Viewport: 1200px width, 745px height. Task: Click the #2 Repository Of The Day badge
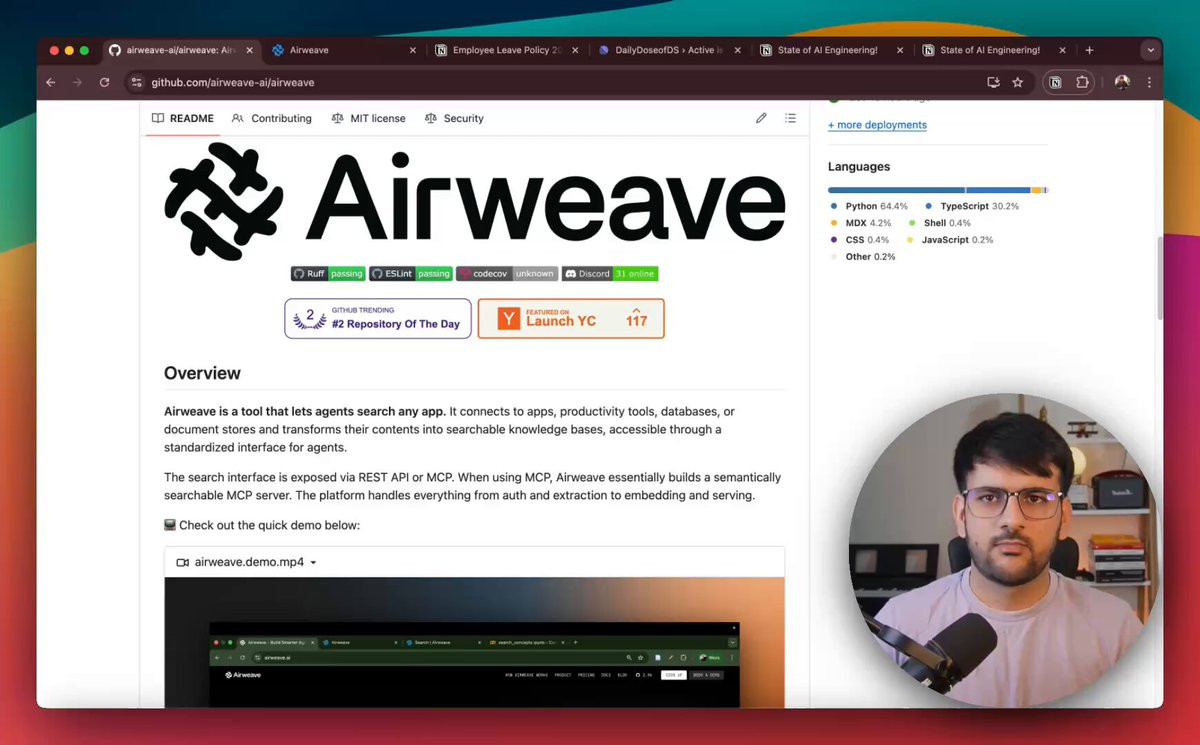(378, 318)
